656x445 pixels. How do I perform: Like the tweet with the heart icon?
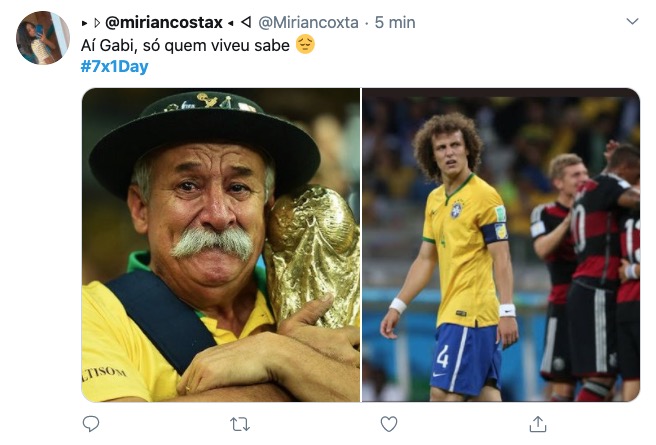(389, 424)
